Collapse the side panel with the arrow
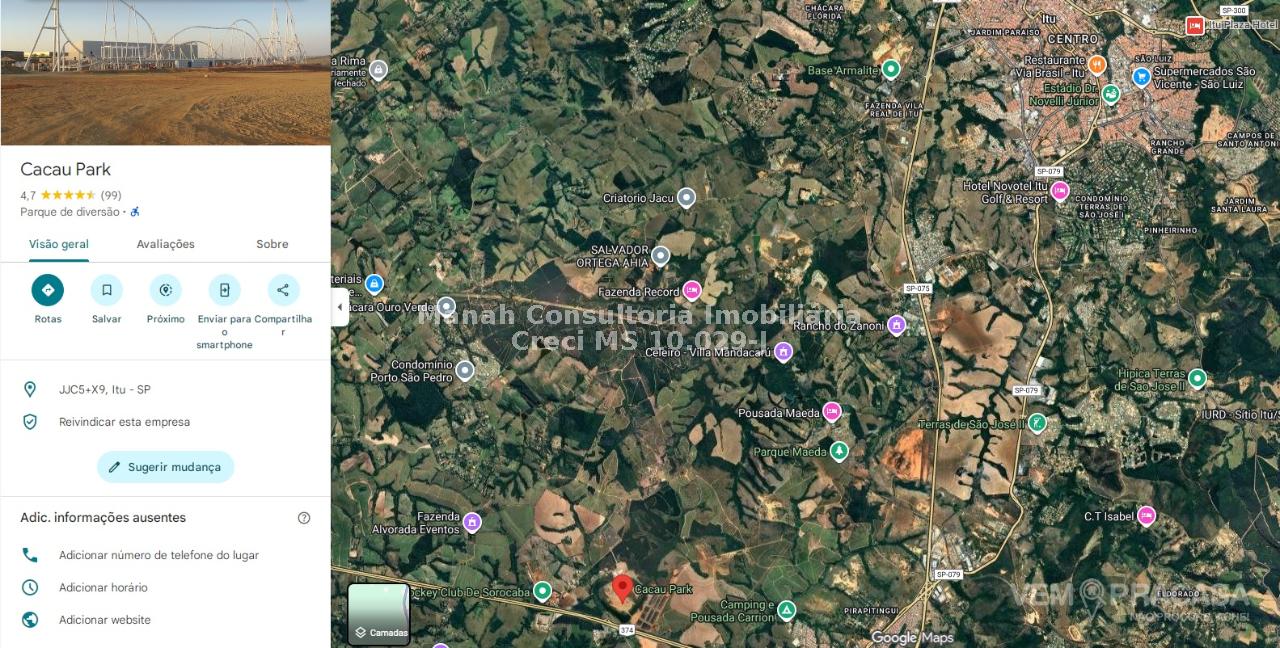Image resolution: width=1280 pixels, height=648 pixels. tap(339, 307)
